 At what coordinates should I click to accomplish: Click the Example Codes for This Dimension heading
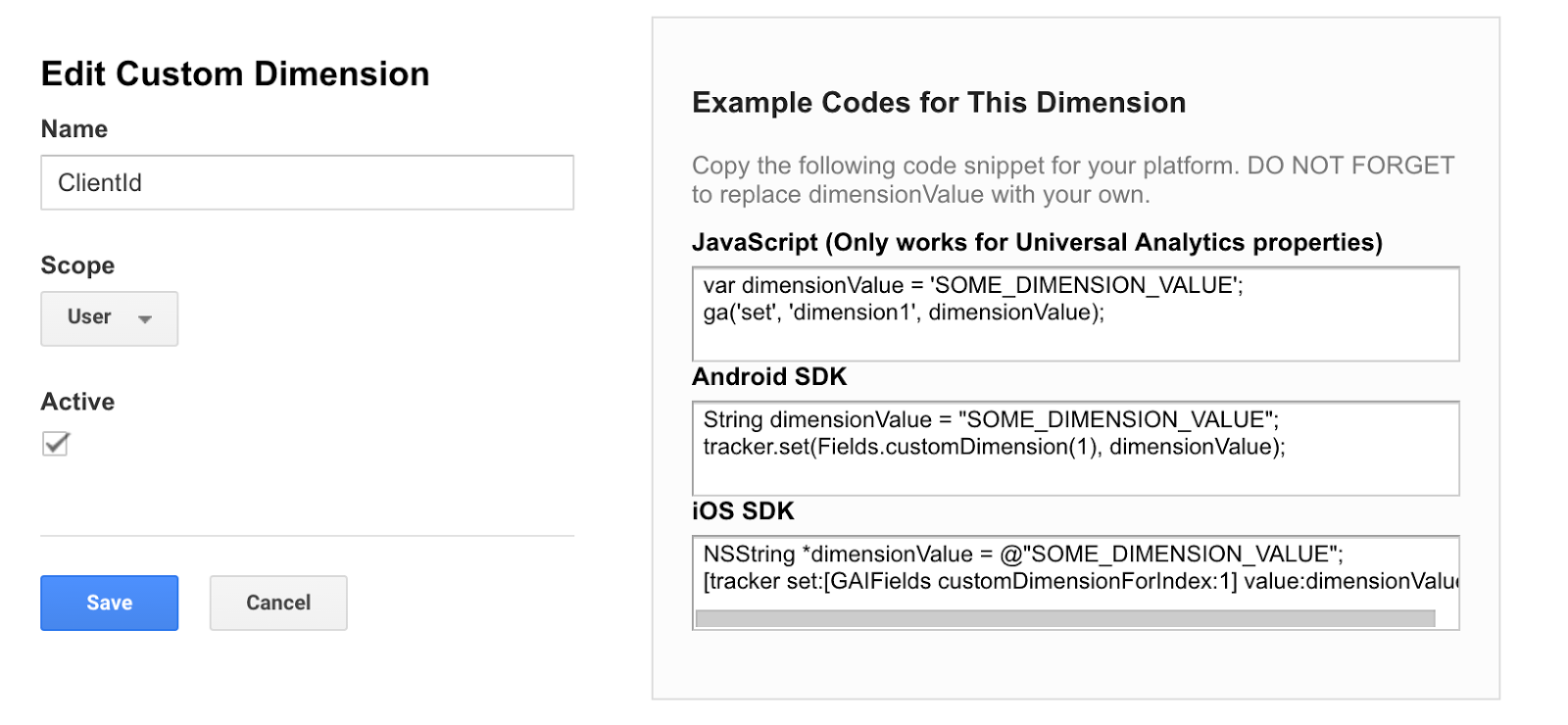938,103
